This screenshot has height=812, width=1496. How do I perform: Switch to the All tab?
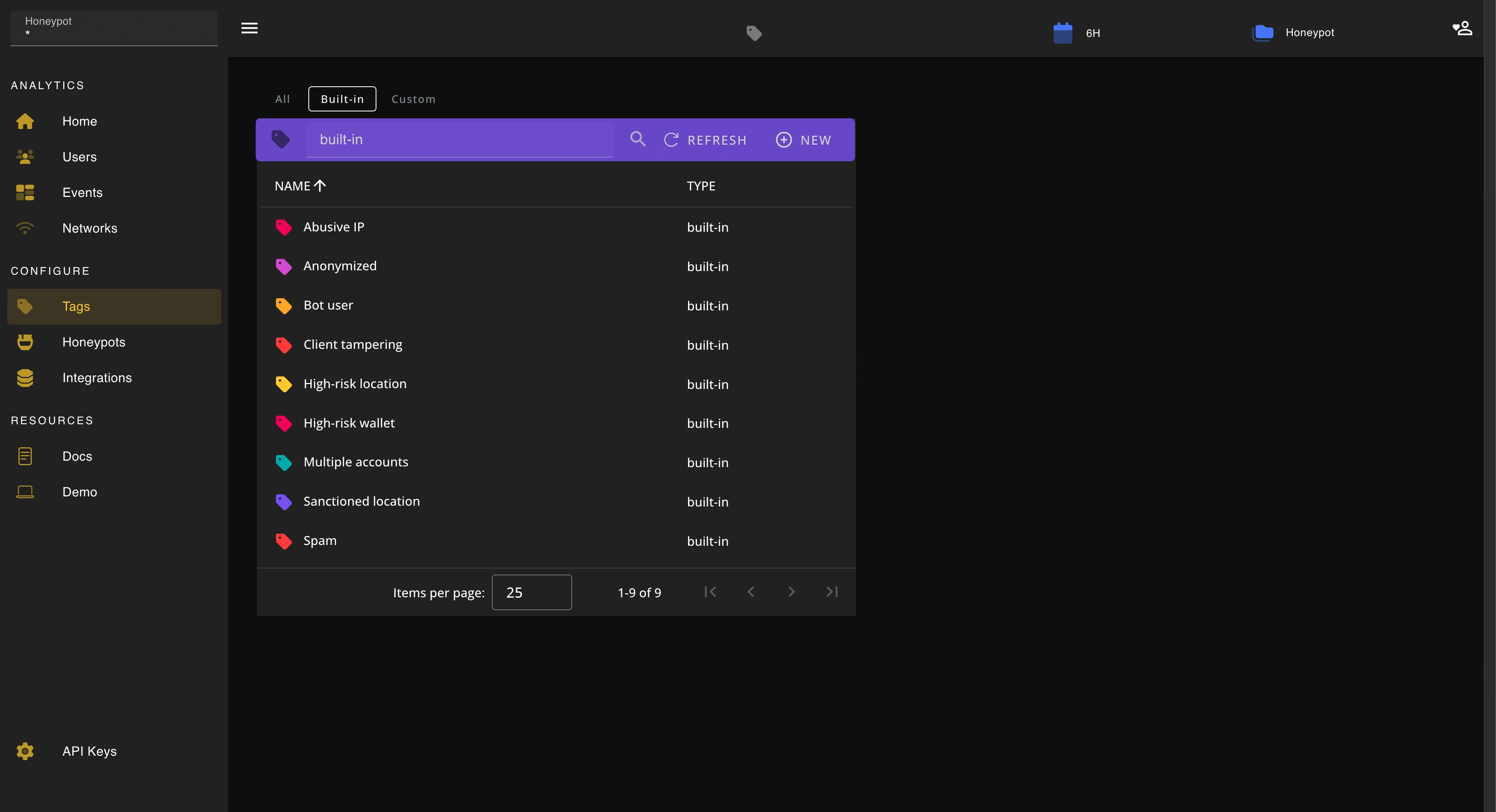(282, 99)
